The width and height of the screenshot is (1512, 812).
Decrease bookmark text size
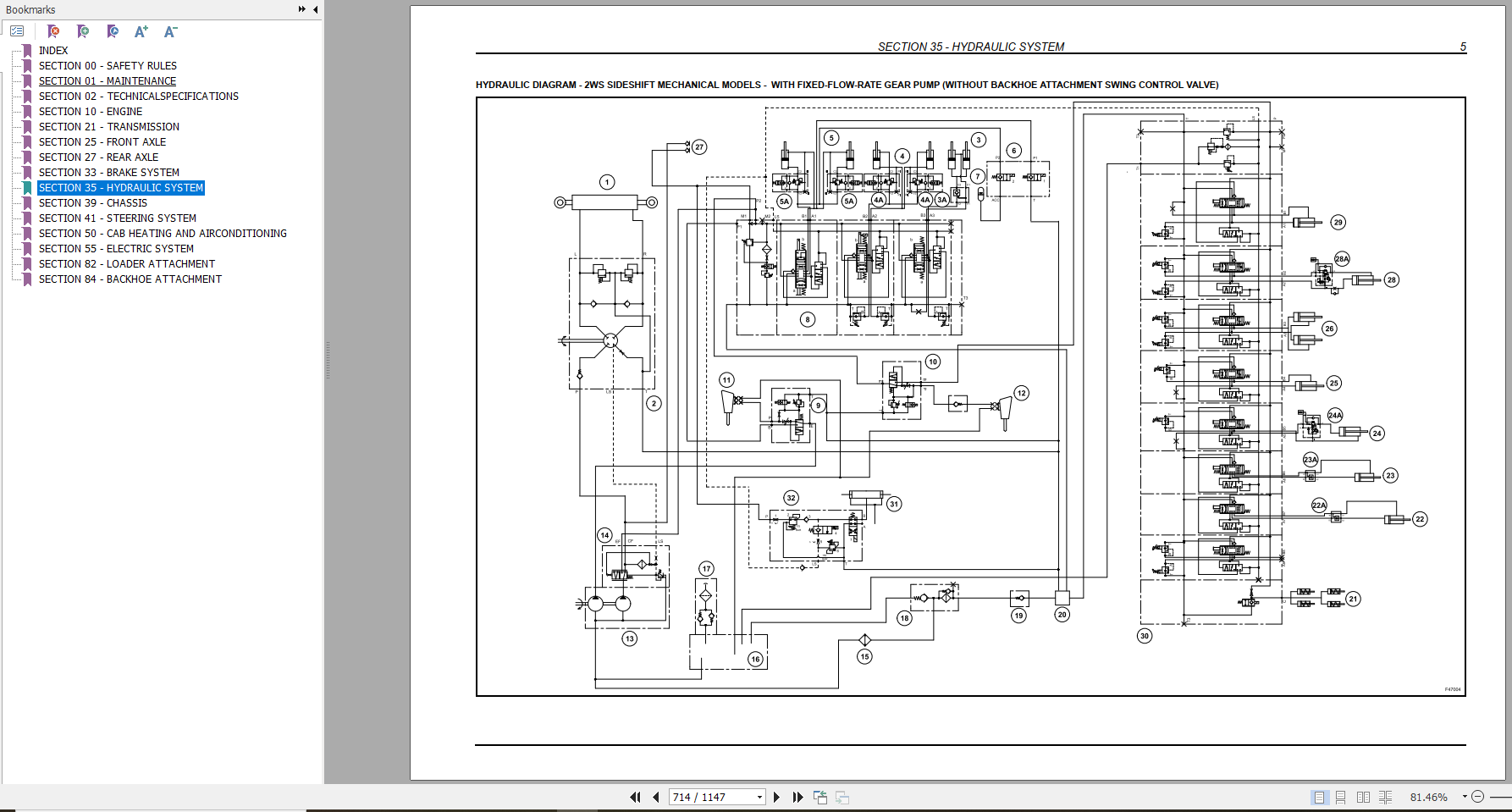(x=170, y=31)
